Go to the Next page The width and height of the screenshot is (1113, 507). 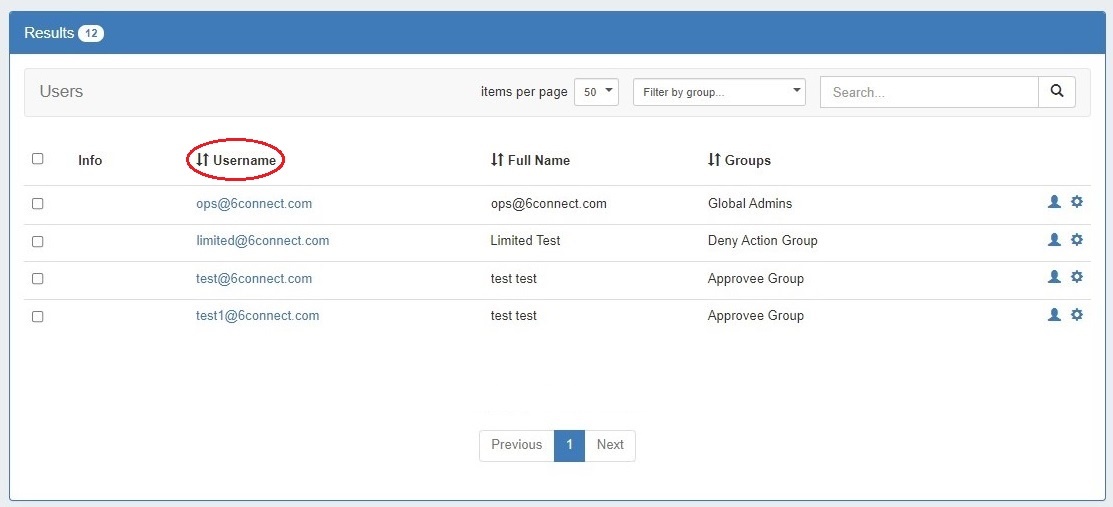(610, 445)
